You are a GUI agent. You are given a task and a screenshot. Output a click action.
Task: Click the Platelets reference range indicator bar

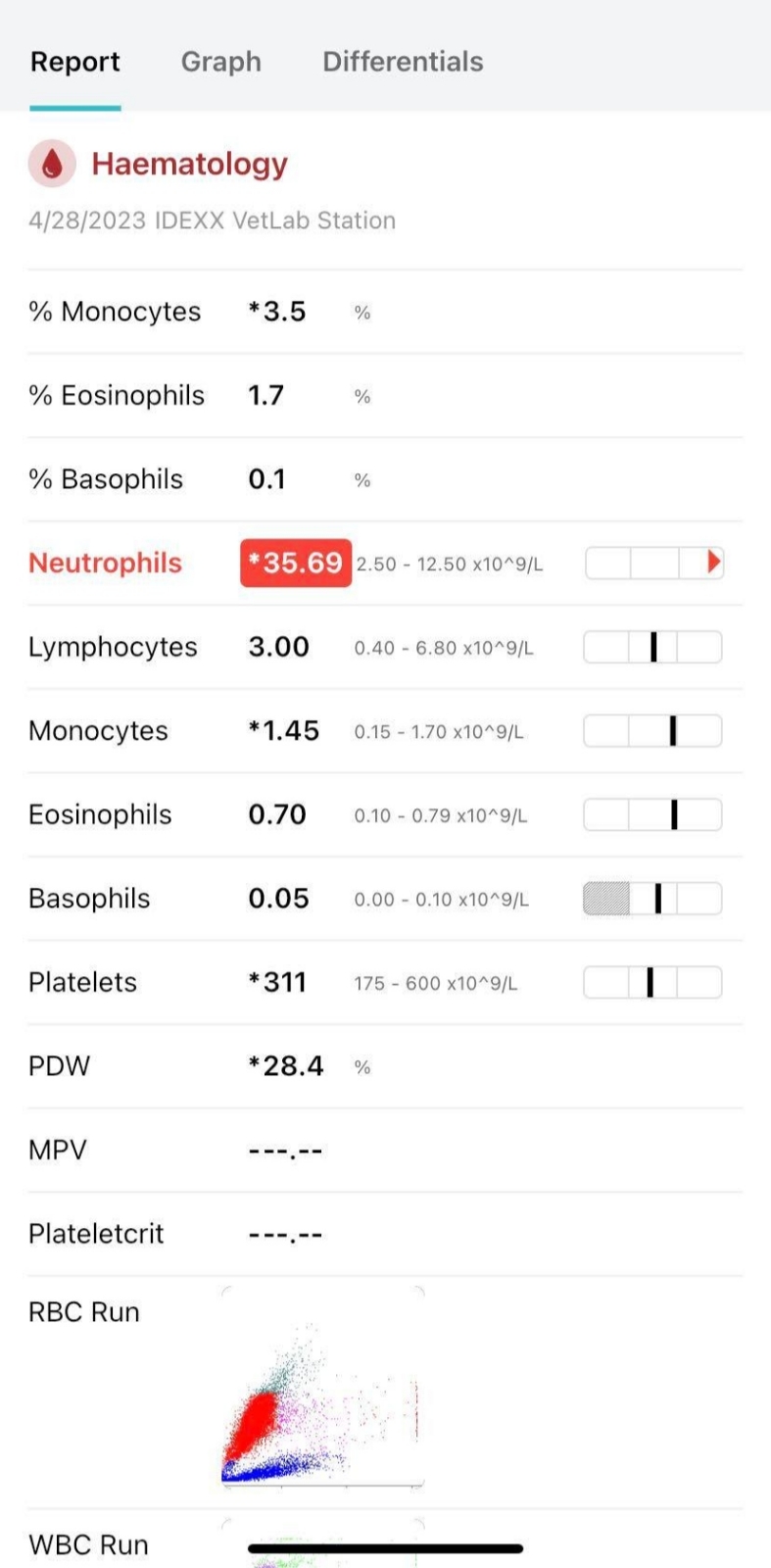652,982
